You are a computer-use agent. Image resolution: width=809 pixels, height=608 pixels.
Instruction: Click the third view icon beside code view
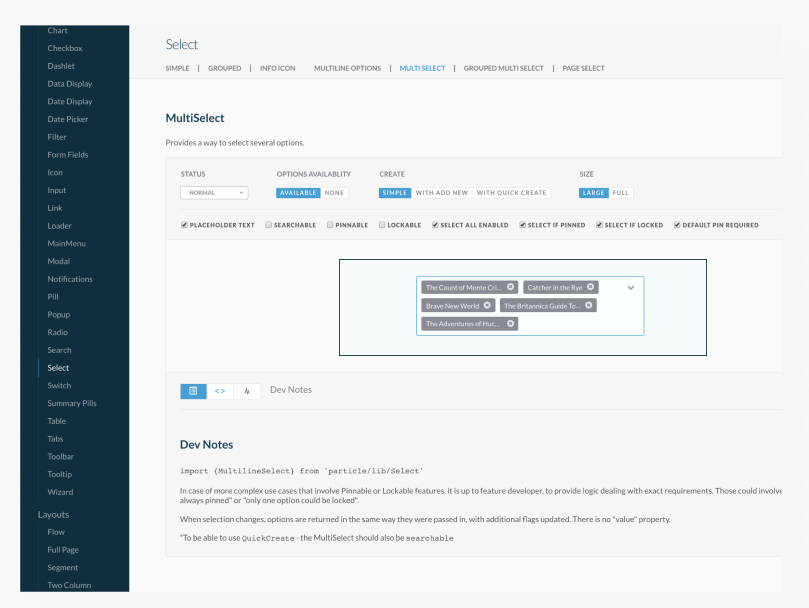coord(247,391)
